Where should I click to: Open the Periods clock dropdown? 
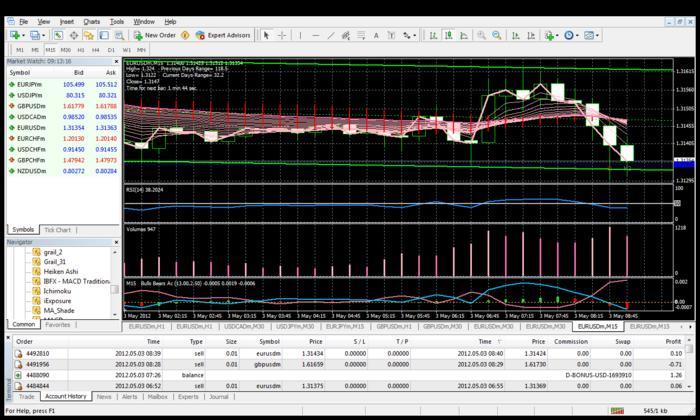point(571,35)
